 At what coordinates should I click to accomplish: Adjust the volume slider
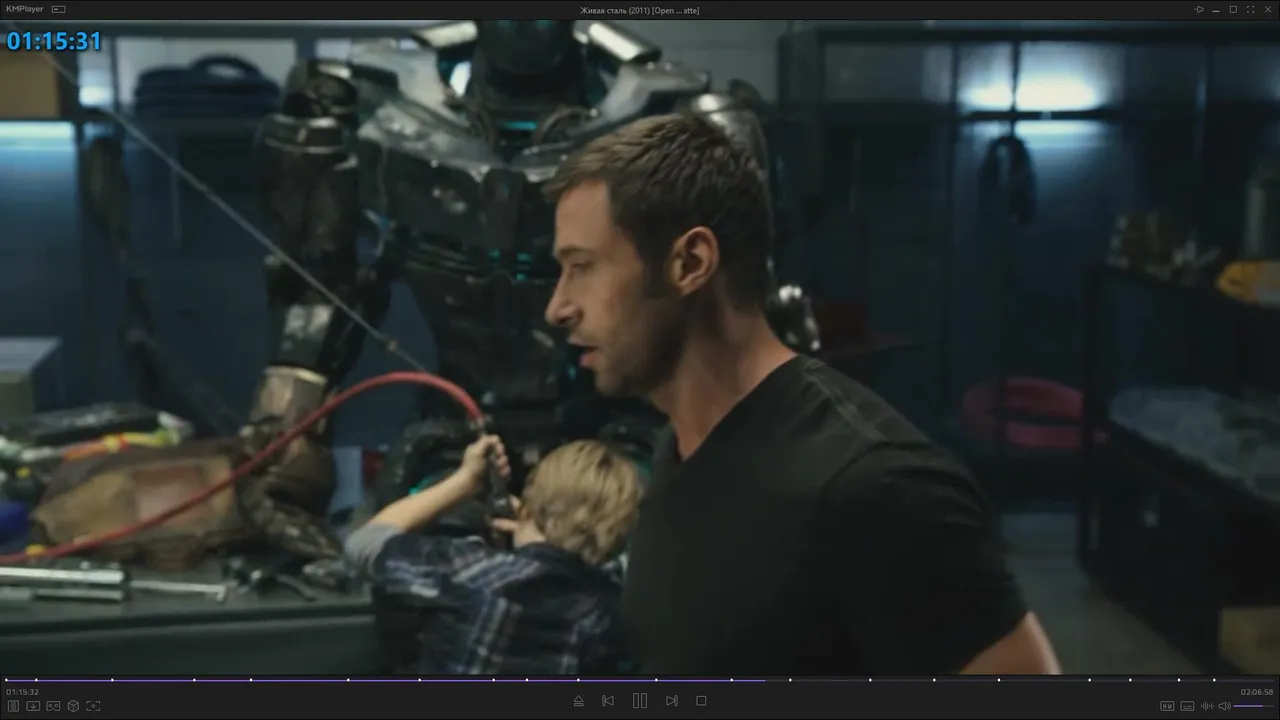1254,706
